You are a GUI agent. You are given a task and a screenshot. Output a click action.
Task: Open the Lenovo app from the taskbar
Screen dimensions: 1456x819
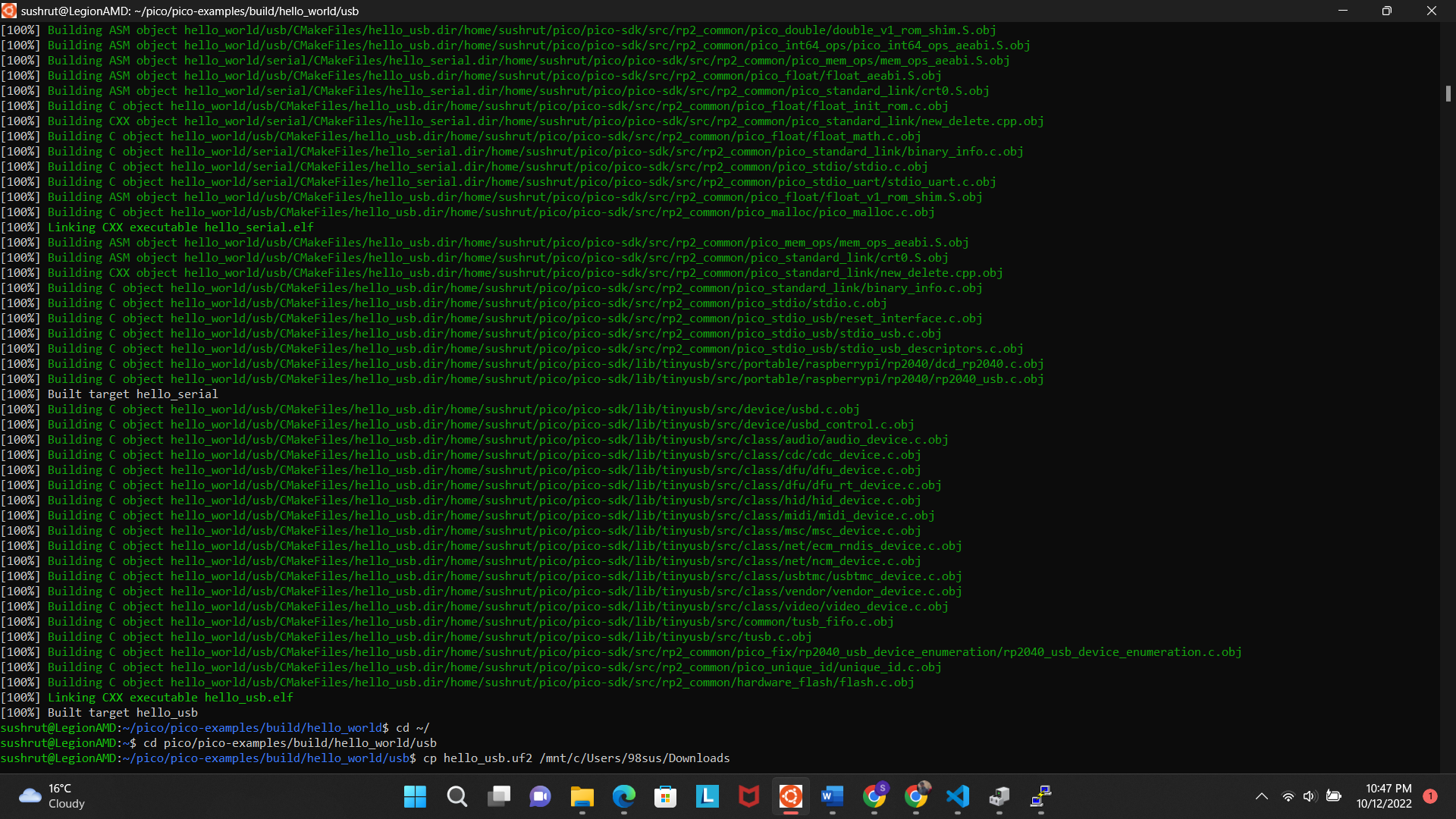(x=707, y=797)
